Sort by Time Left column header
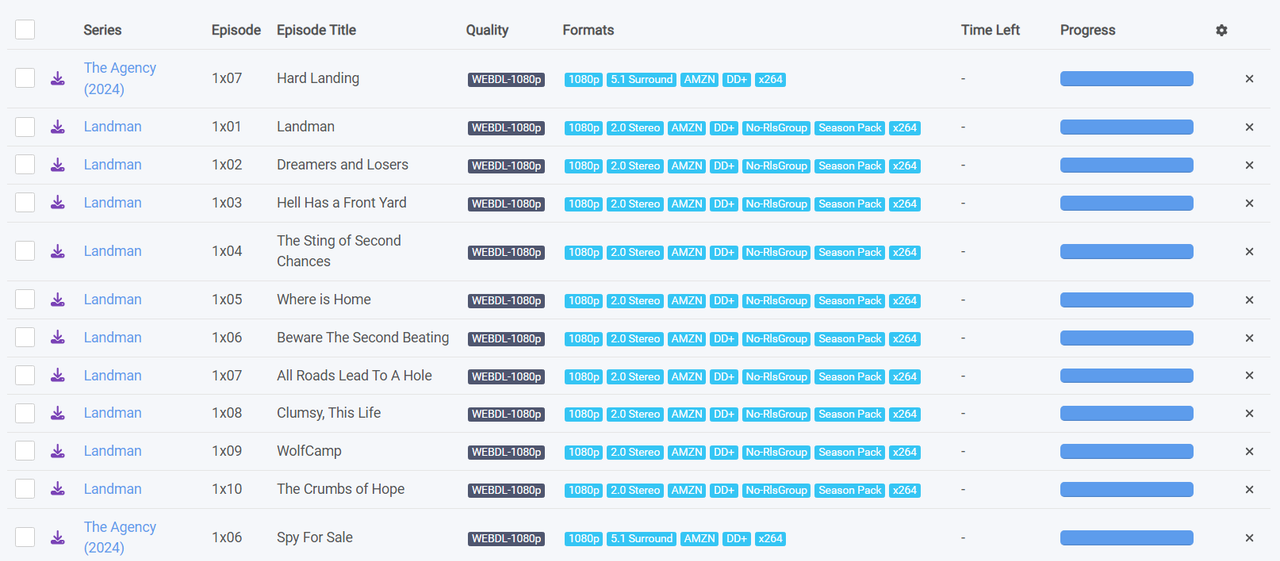The image size is (1280, 561). tap(990, 30)
